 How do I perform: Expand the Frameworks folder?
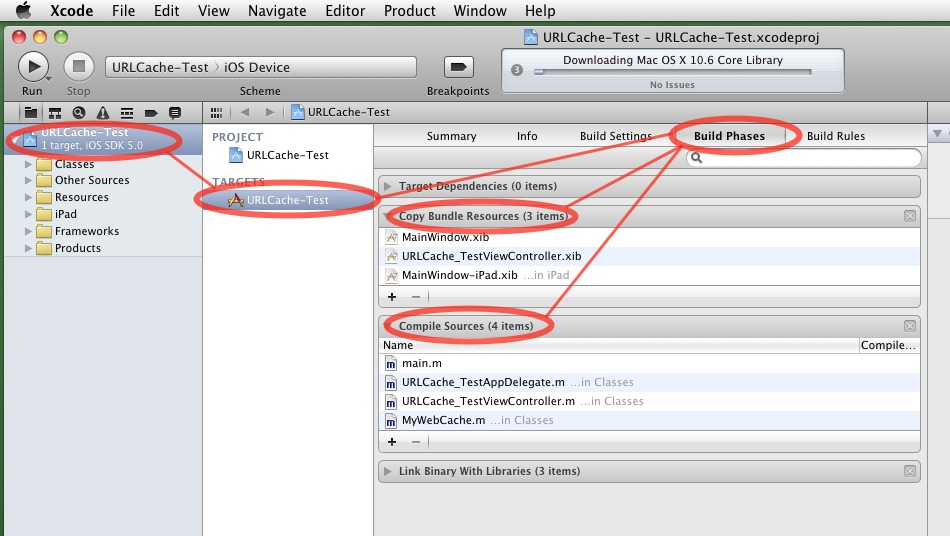tap(28, 231)
